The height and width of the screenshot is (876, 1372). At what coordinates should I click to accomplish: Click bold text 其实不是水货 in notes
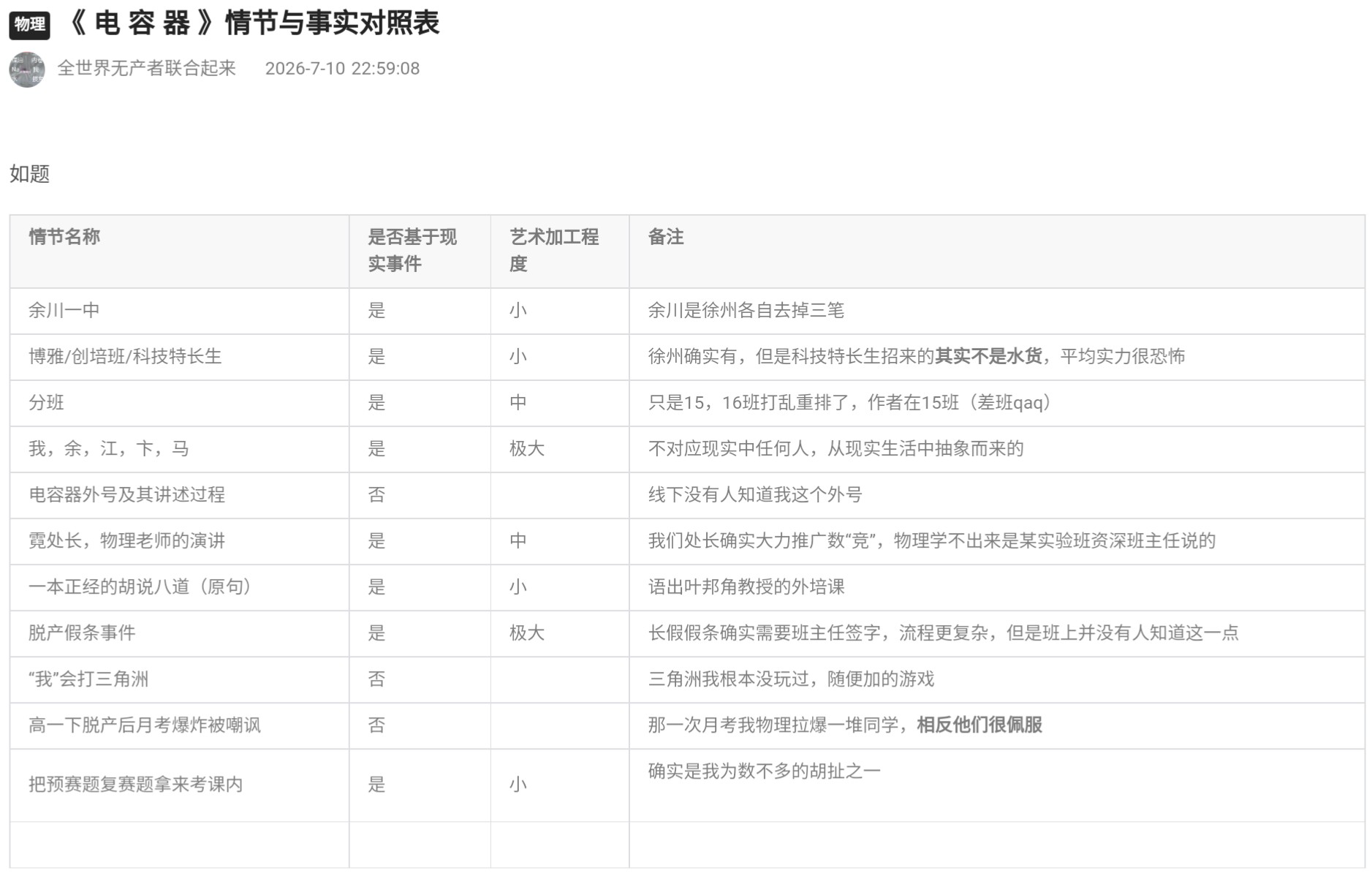coord(988,356)
